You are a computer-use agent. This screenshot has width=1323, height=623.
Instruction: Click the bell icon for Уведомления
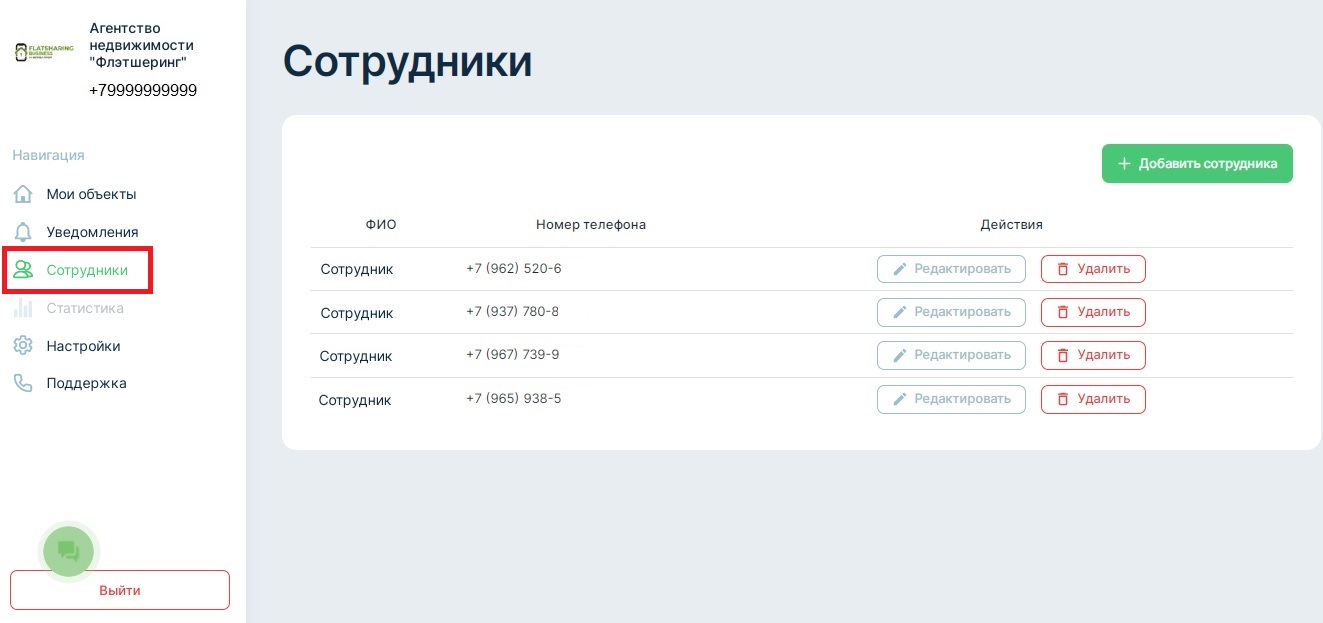(x=23, y=232)
